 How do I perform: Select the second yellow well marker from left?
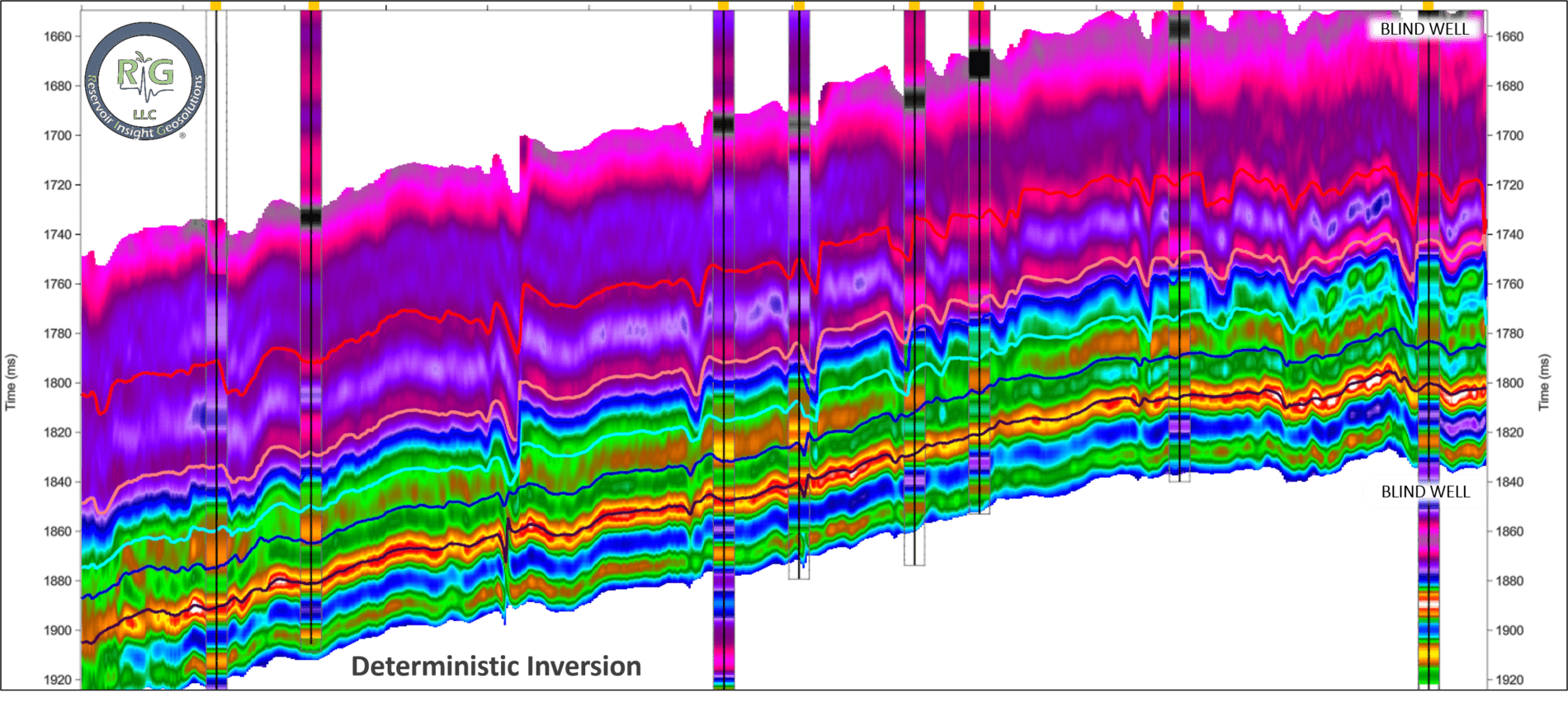(314, 6)
